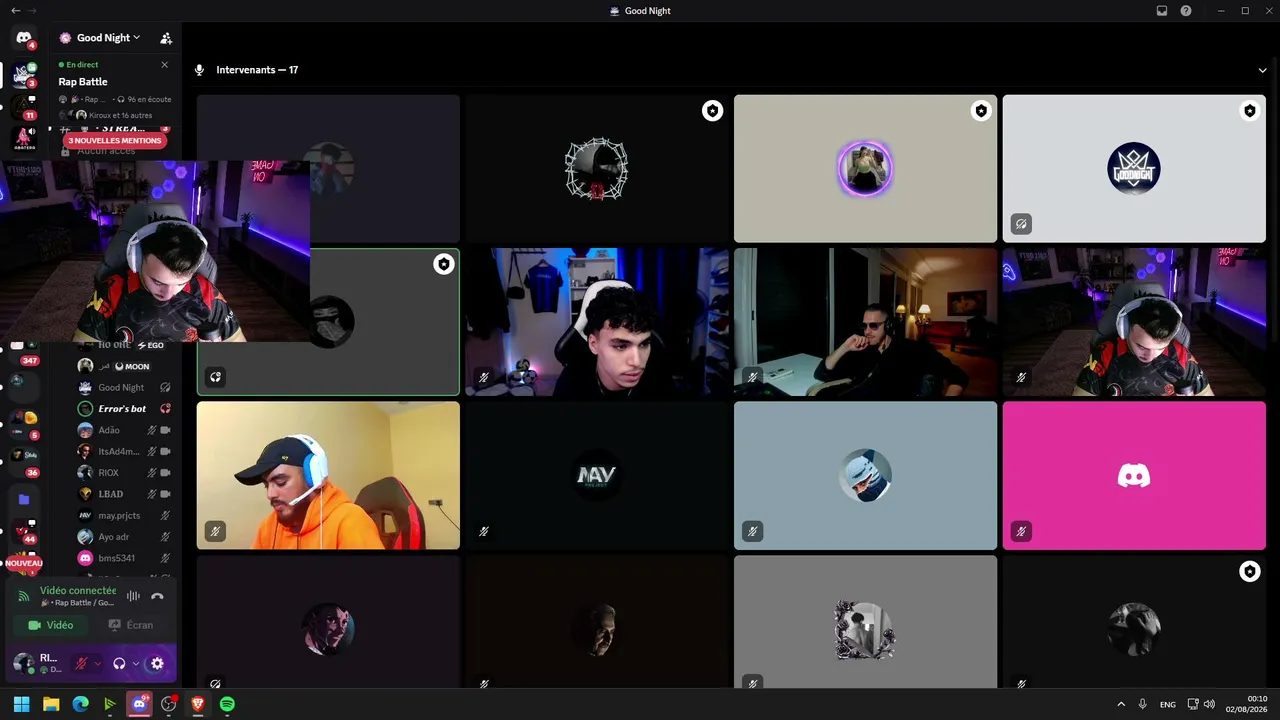Select Good Night user in voice list

pyautogui.click(x=125, y=387)
